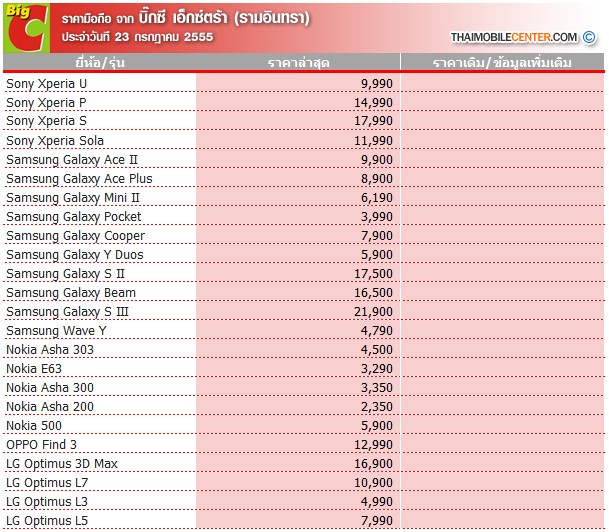This screenshot has width=609, height=532.
Task: Select the Sony Xperia Sola row
Action: coord(304,141)
